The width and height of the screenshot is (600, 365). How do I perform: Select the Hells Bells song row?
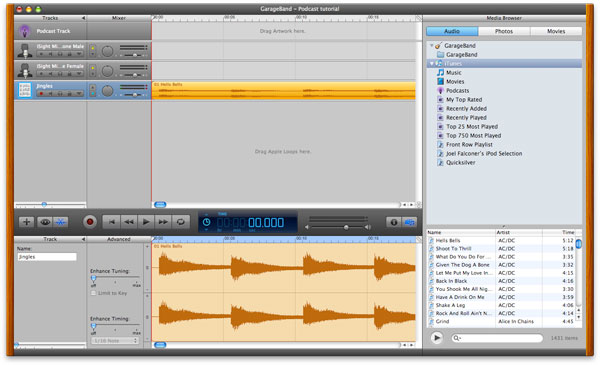tap(501, 241)
